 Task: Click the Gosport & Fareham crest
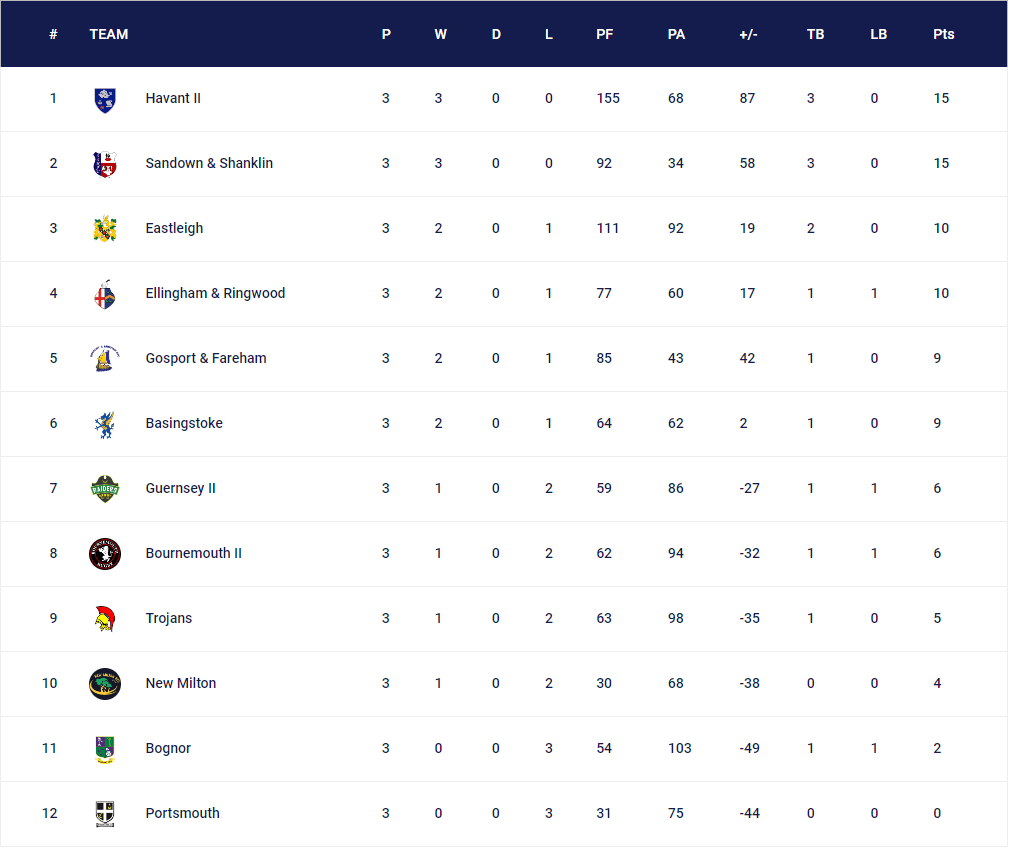(104, 359)
